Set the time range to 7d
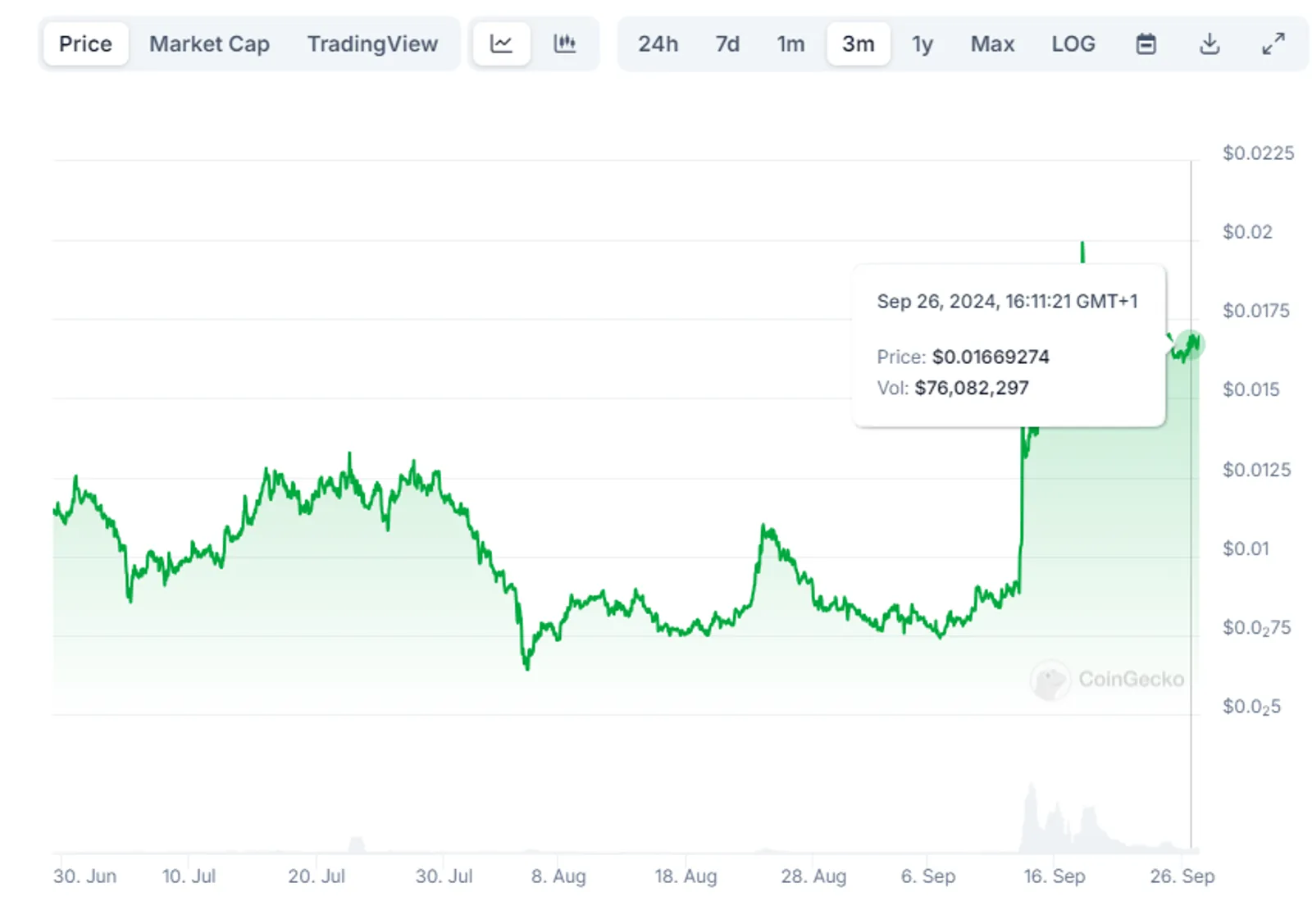The width and height of the screenshot is (1312, 924). click(727, 43)
